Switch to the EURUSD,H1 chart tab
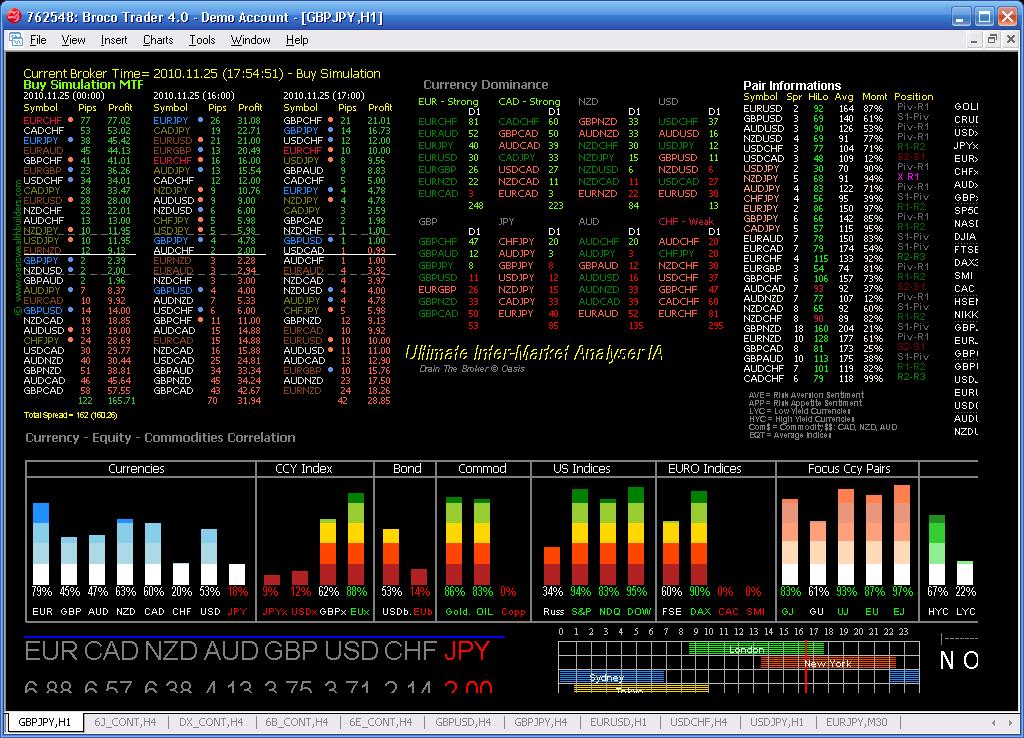This screenshot has height=738, width=1024. pos(619,721)
